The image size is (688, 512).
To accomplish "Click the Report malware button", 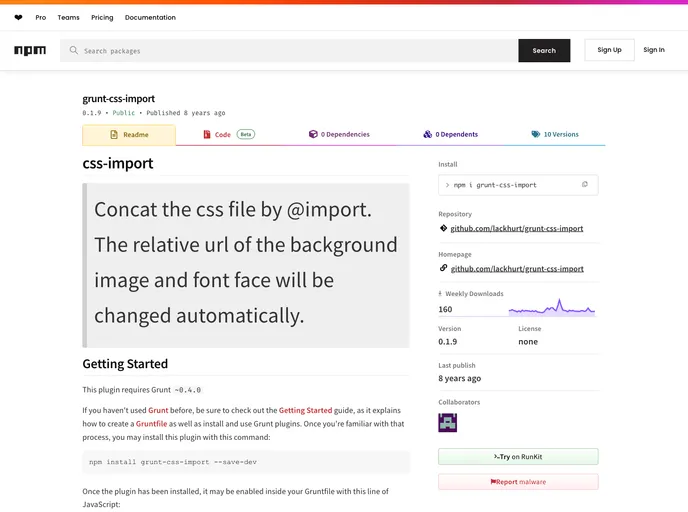I will click(518, 482).
